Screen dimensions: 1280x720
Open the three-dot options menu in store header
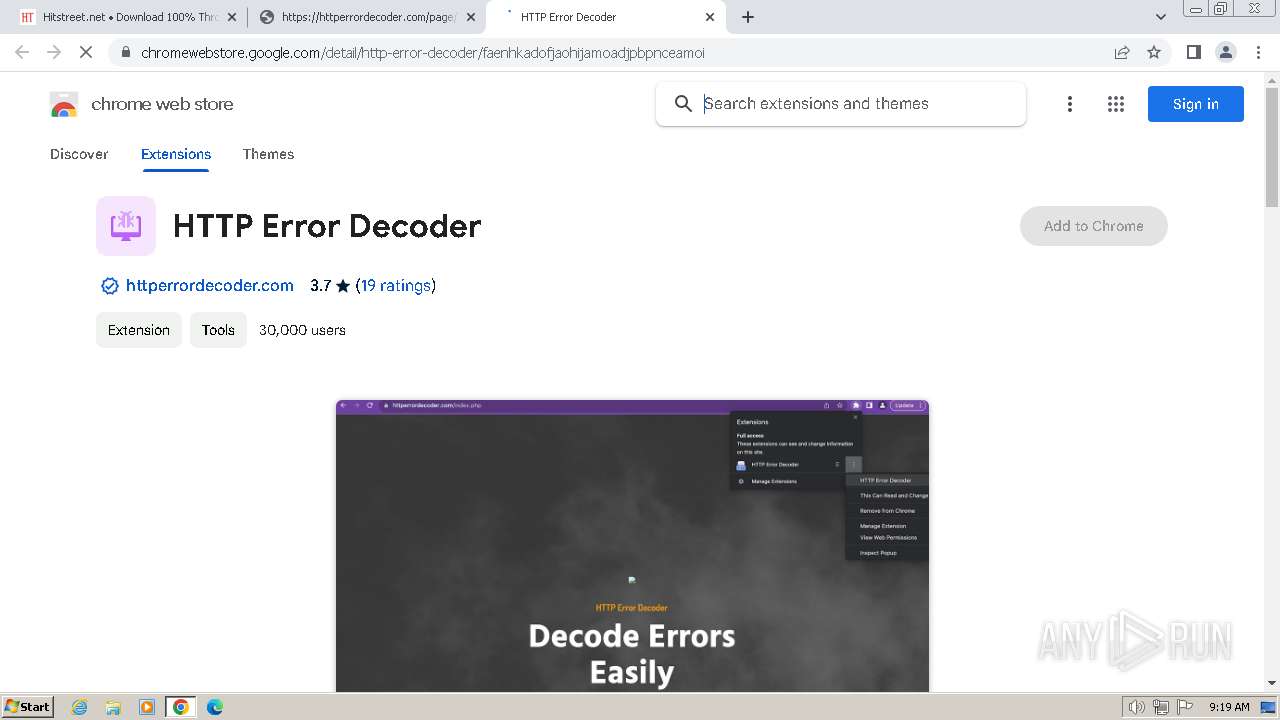(x=1070, y=104)
